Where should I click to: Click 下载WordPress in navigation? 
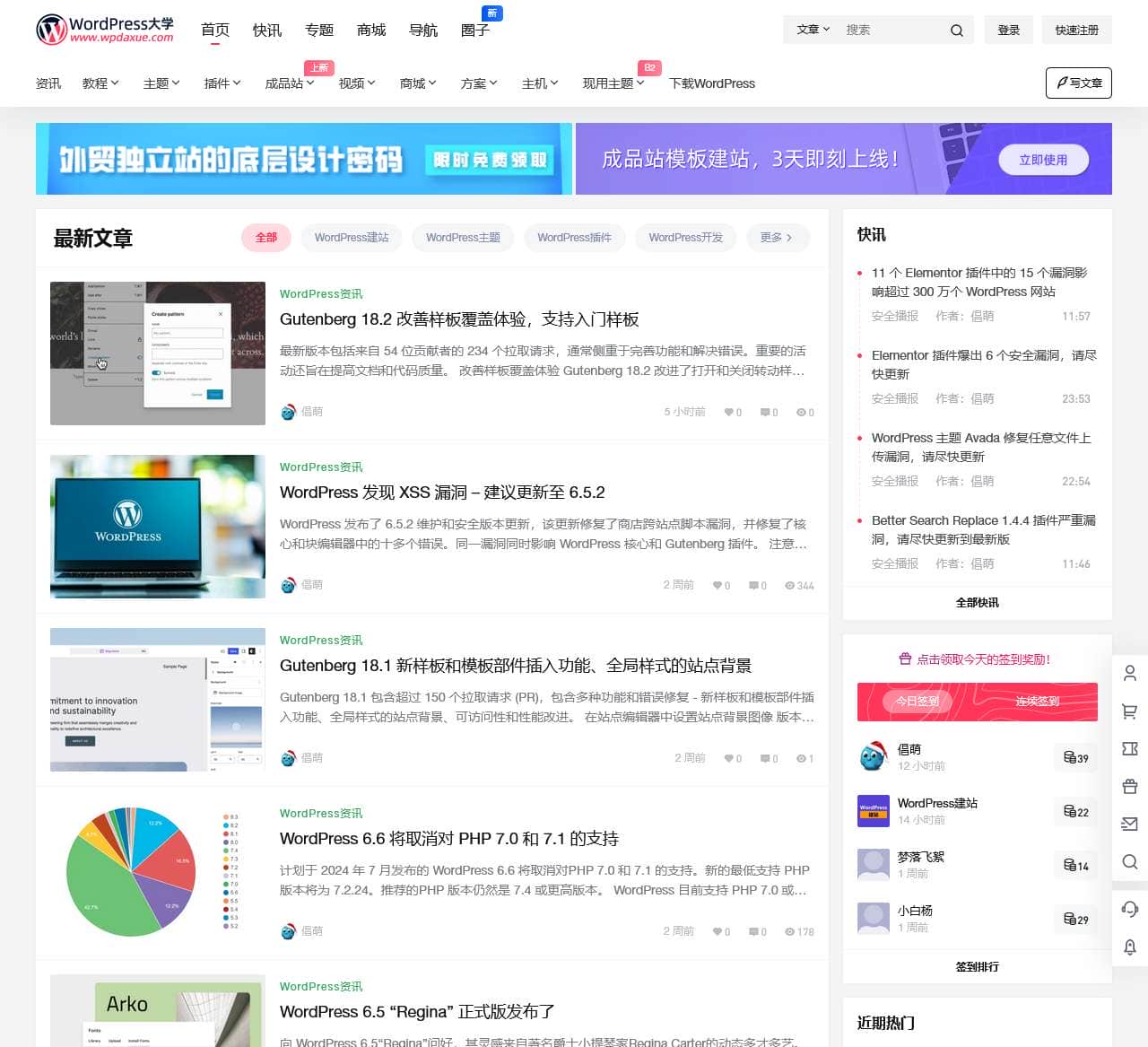712,83
